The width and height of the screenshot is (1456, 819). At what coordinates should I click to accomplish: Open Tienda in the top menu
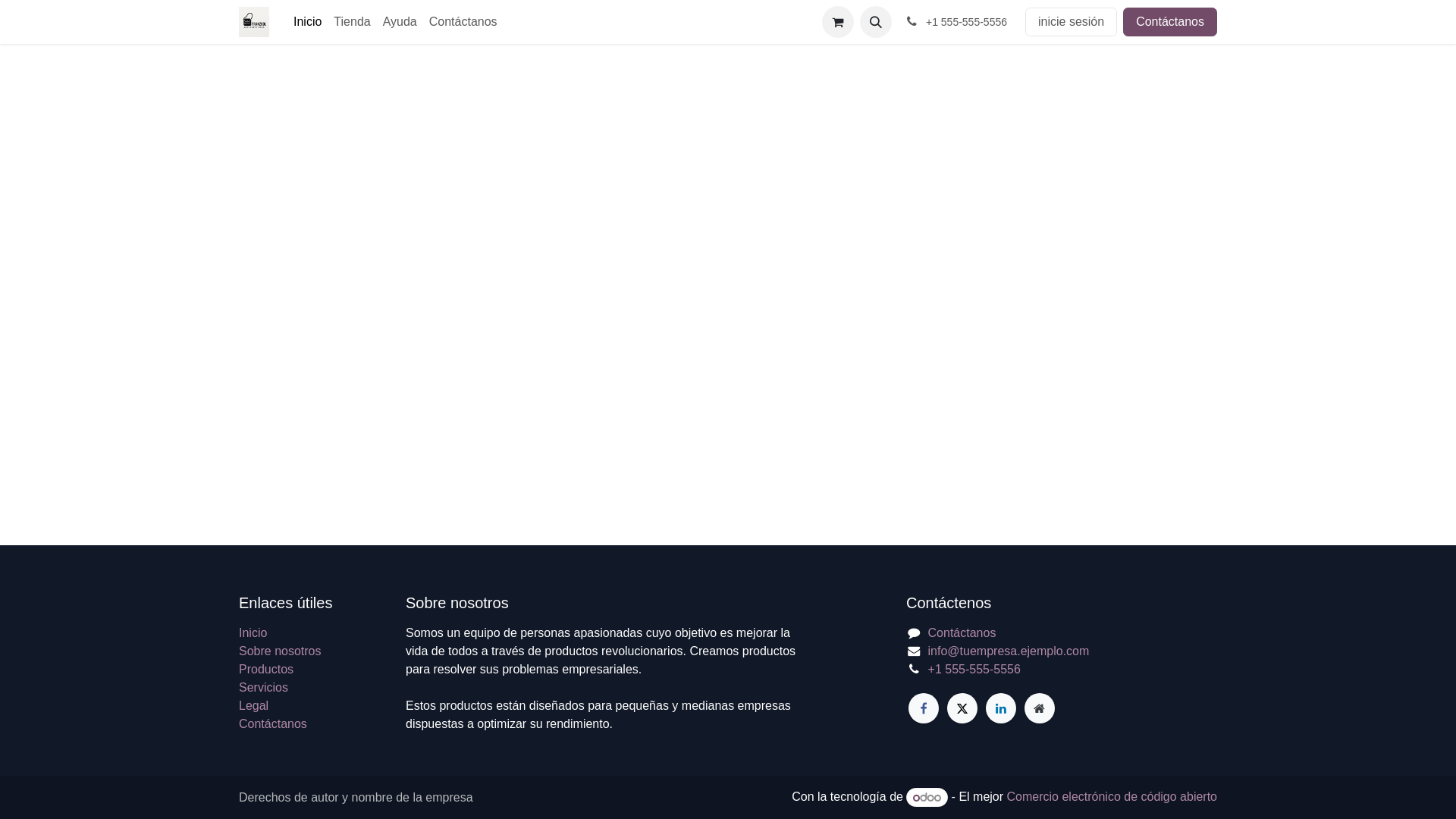tap(352, 22)
